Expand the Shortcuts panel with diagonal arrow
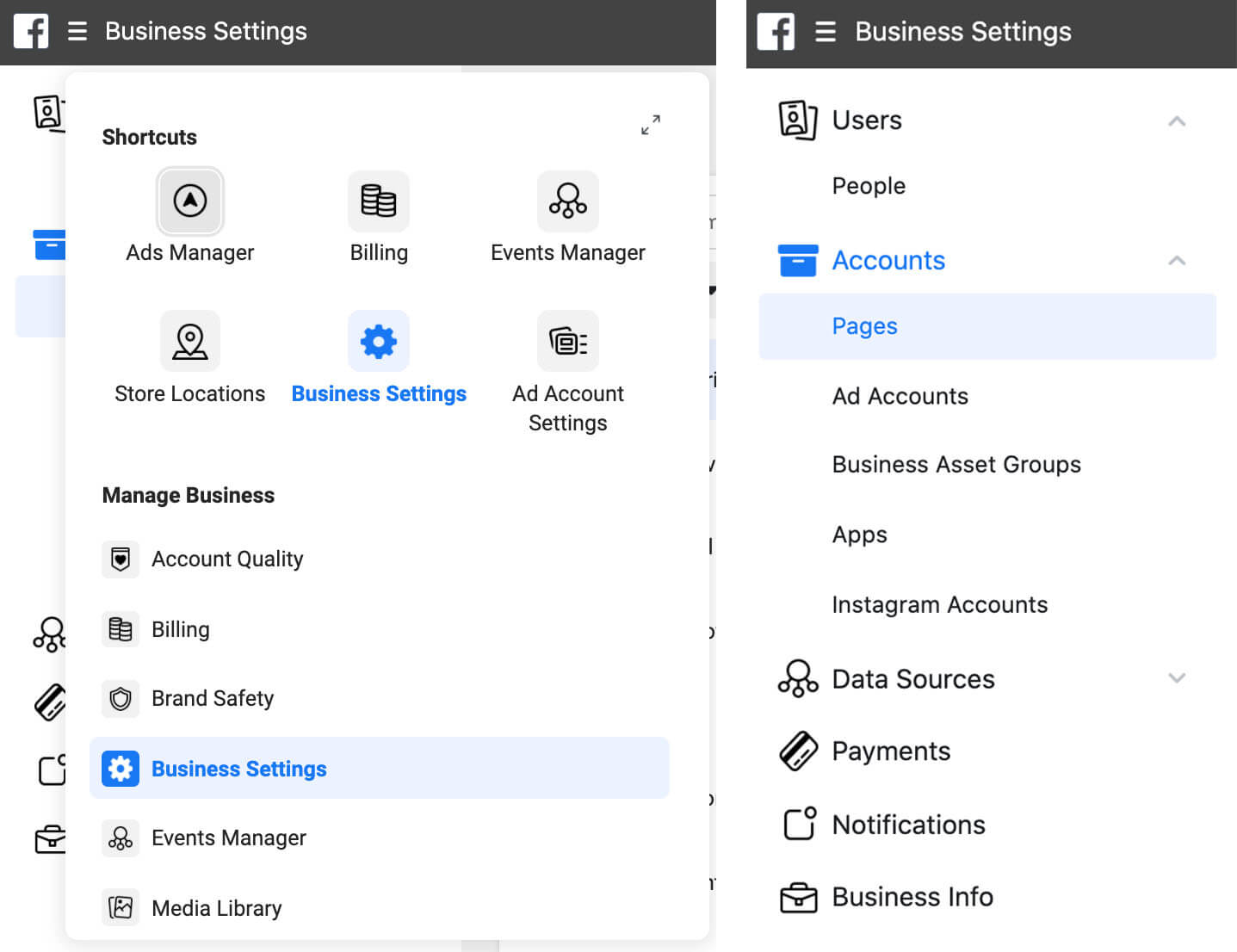This screenshot has width=1237, height=952. pyautogui.click(x=652, y=125)
